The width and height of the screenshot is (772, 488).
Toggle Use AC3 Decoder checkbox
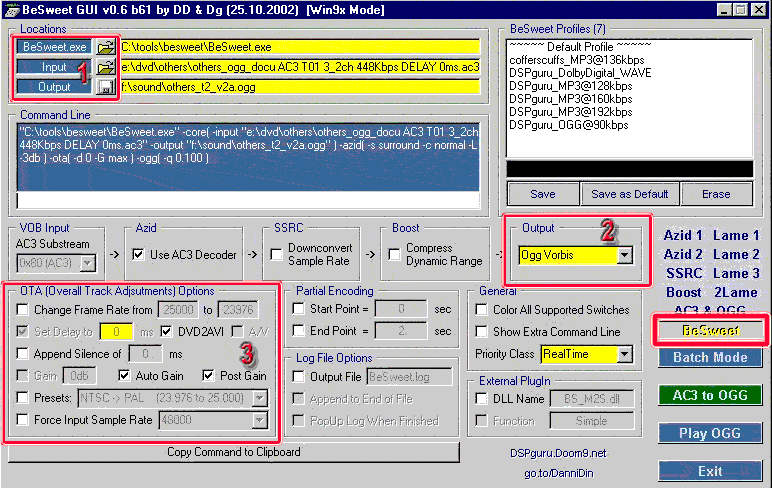click(x=138, y=255)
